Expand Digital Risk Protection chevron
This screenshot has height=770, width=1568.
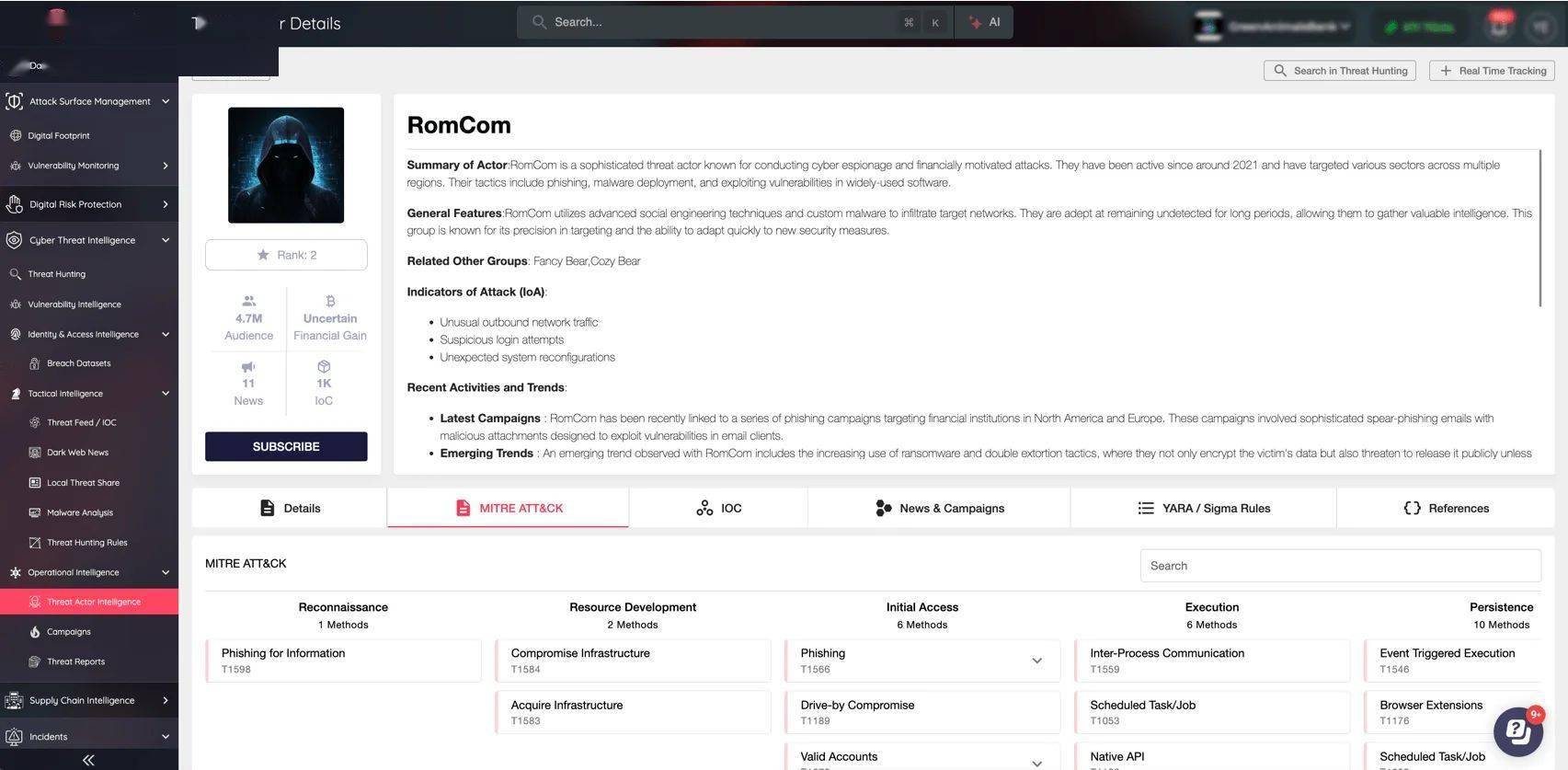pos(166,204)
